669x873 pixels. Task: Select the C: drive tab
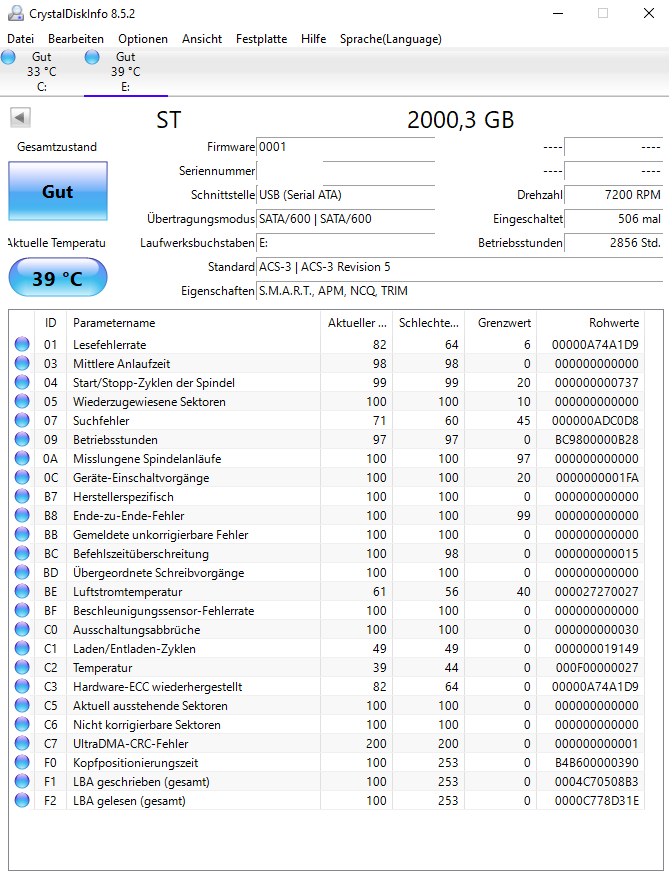point(42,72)
